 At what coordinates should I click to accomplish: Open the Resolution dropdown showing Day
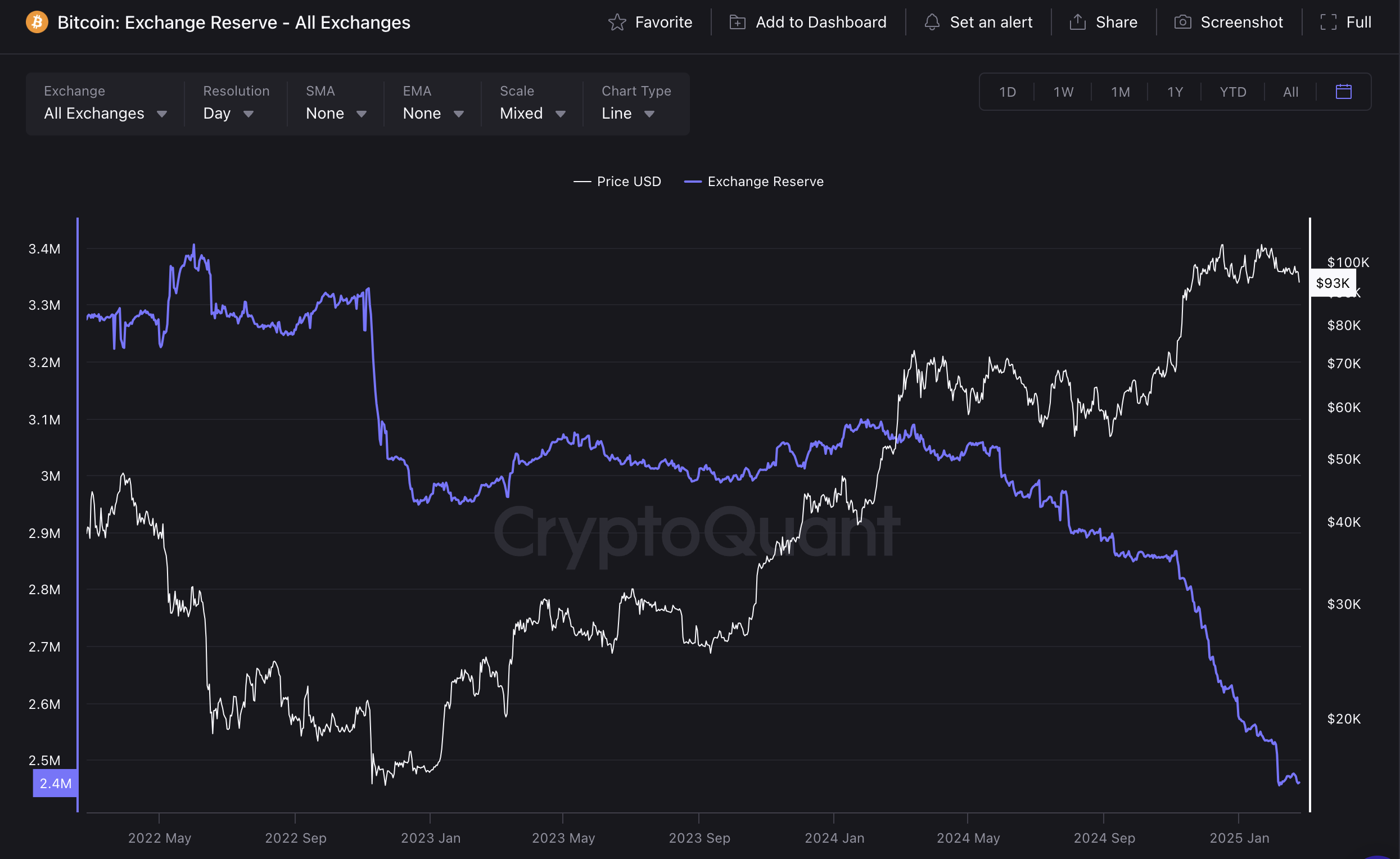(x=236, y=104)
